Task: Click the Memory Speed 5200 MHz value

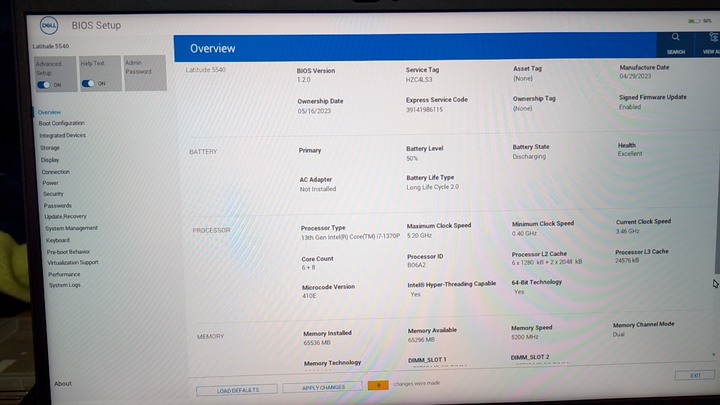Action: tap(525, 337)
